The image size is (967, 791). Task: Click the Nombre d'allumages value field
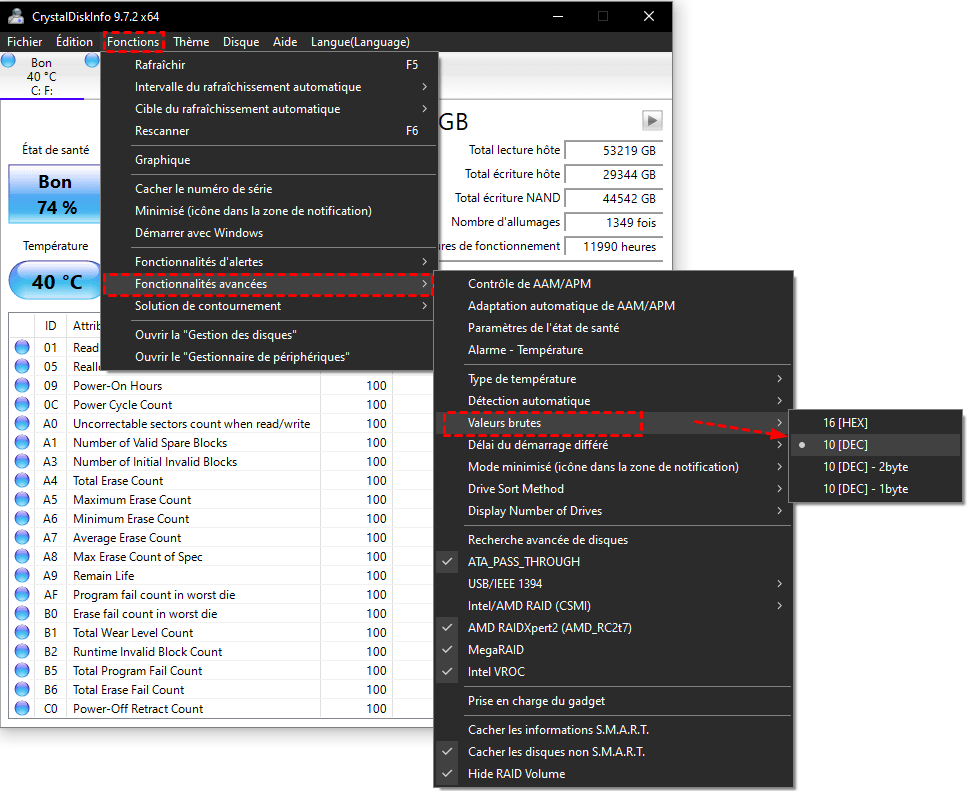(614, 223)
